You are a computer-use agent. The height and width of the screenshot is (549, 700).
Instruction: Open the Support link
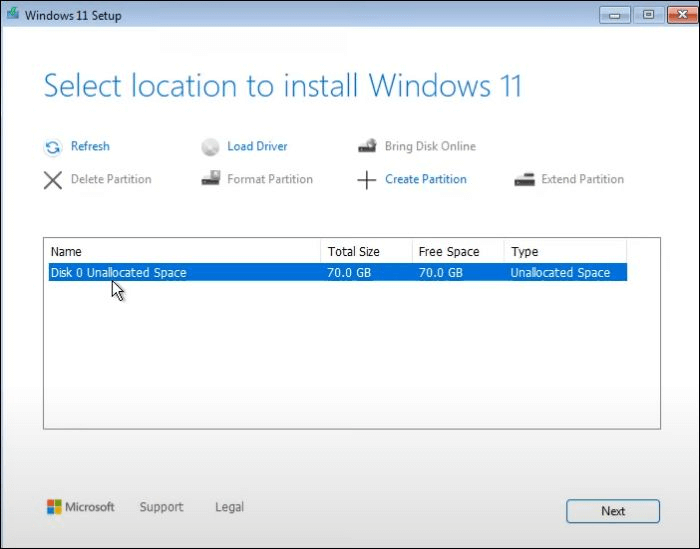pos(161,507)
